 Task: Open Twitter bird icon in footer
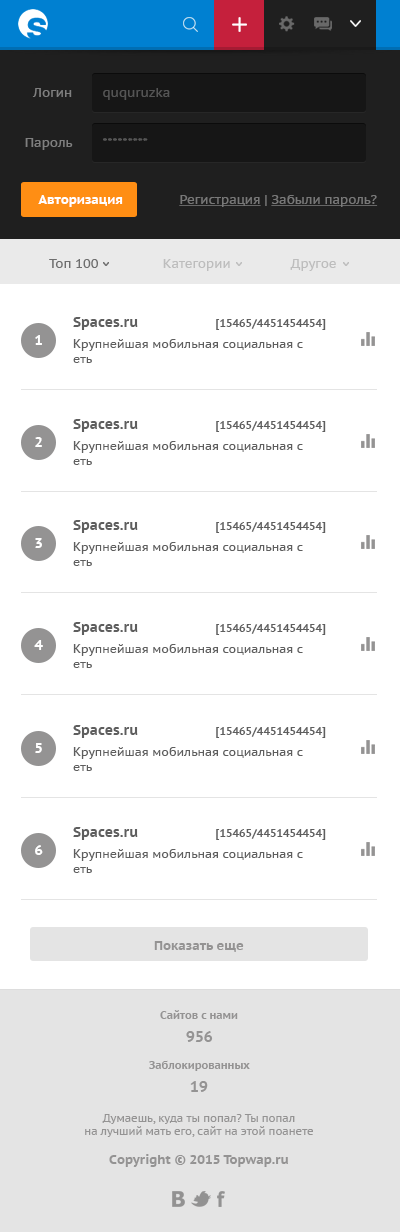tap(201, 1199)
